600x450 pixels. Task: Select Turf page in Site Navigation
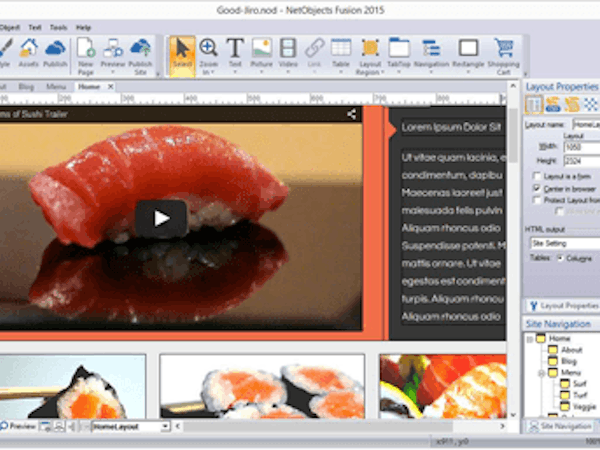(580, 395)
